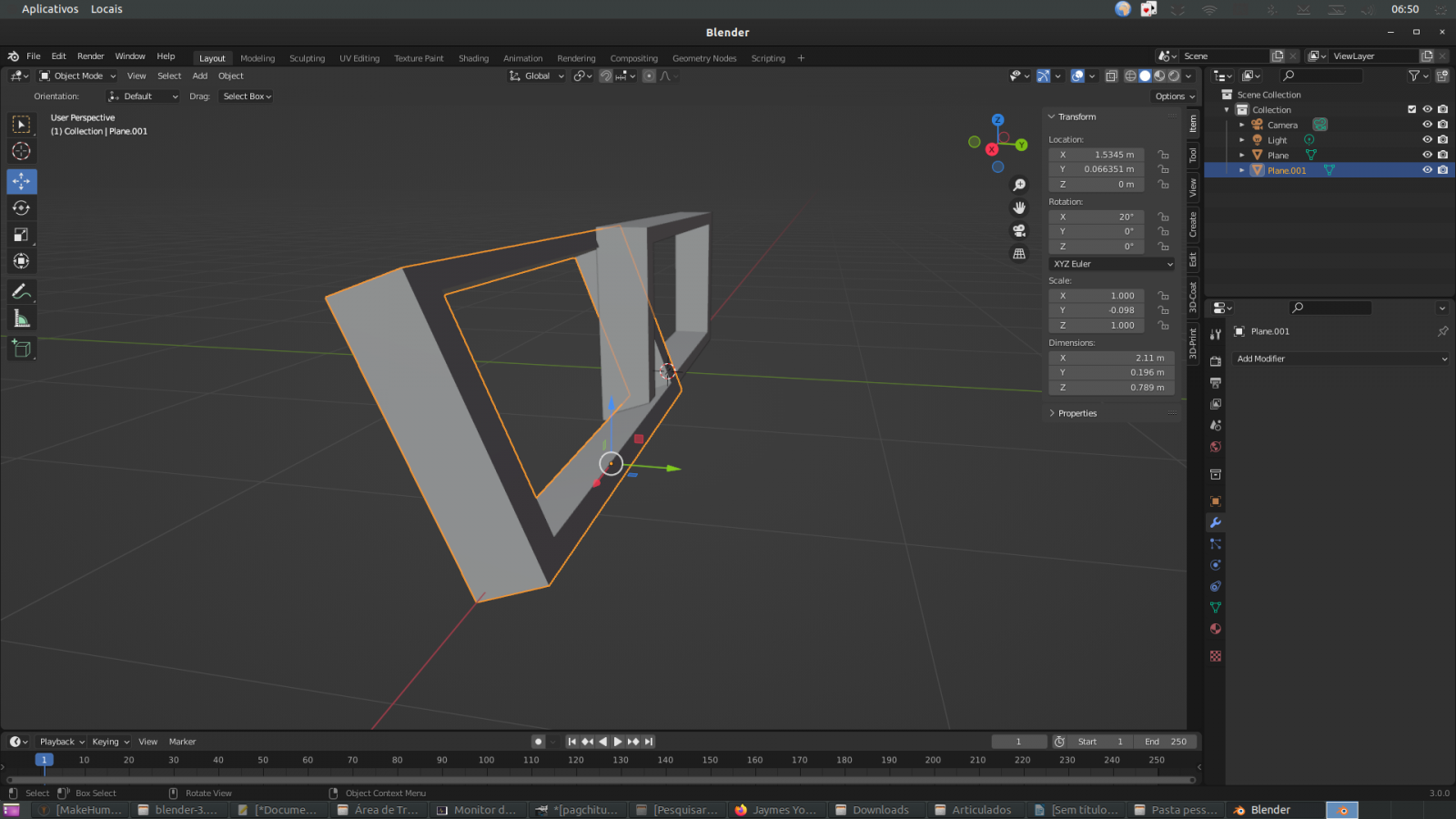Select the Measure tool

(x=22, y=318)
